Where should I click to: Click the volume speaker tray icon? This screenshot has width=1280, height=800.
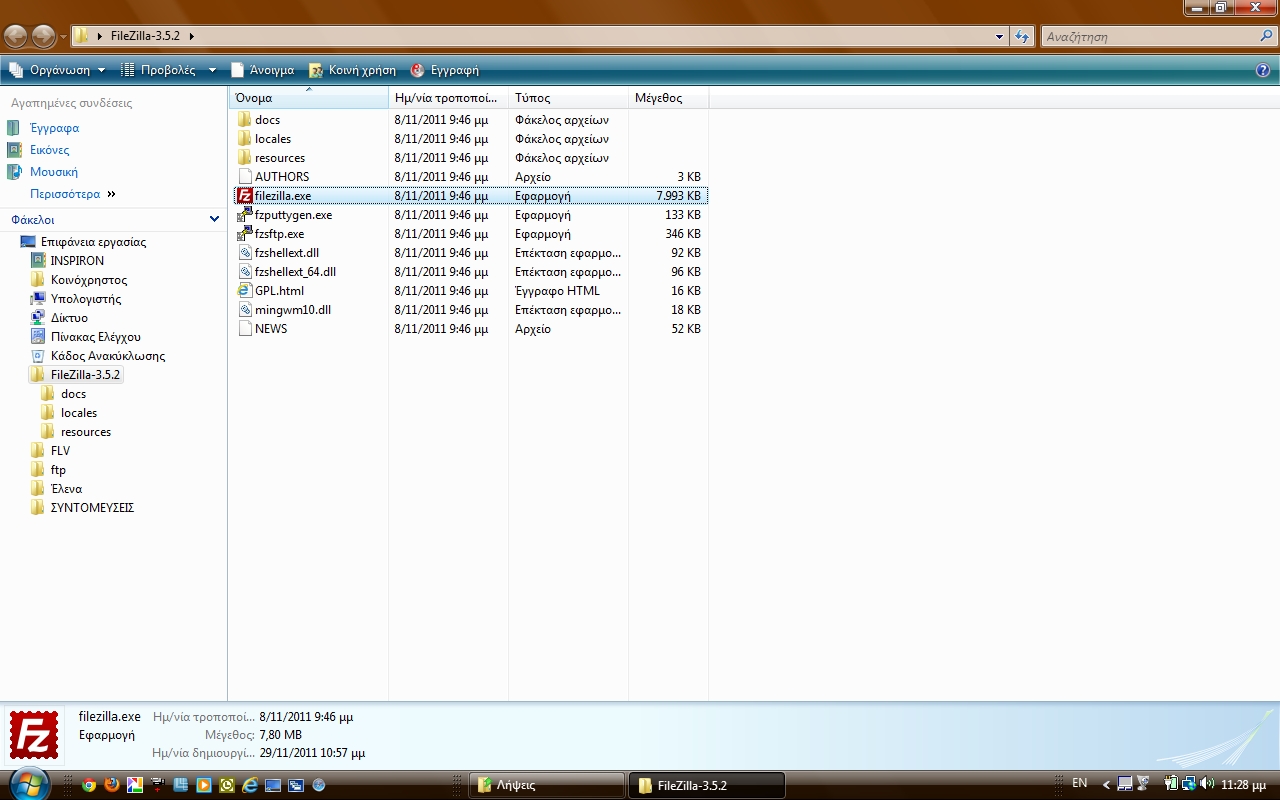click(x=1207, y=783)
